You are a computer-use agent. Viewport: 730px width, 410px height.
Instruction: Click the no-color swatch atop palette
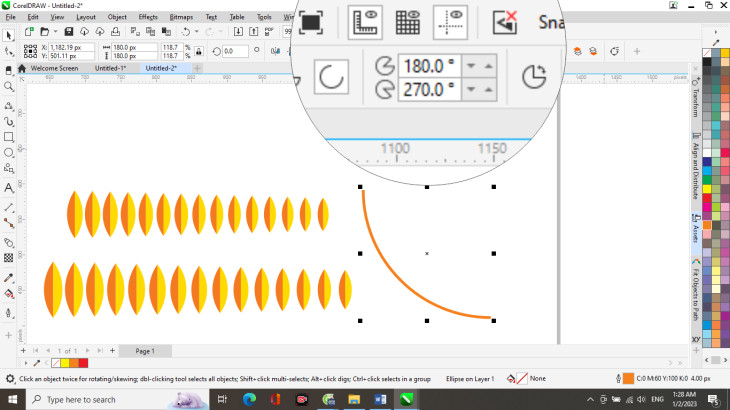pos(707,53)
